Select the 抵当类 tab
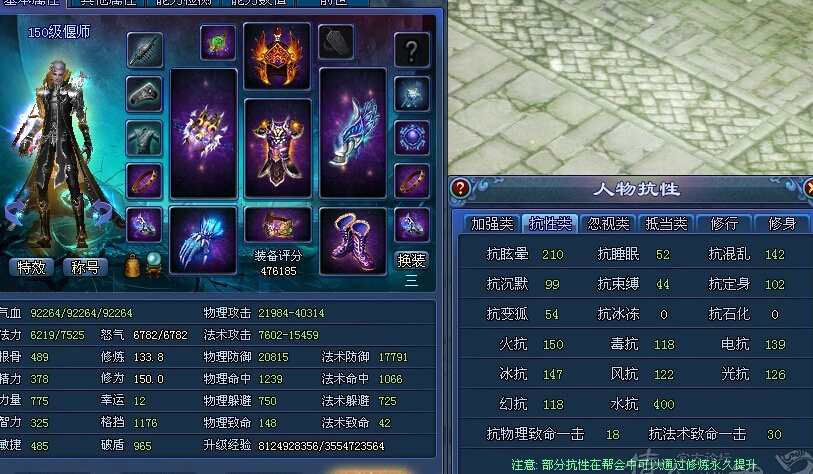 point(666,224)
